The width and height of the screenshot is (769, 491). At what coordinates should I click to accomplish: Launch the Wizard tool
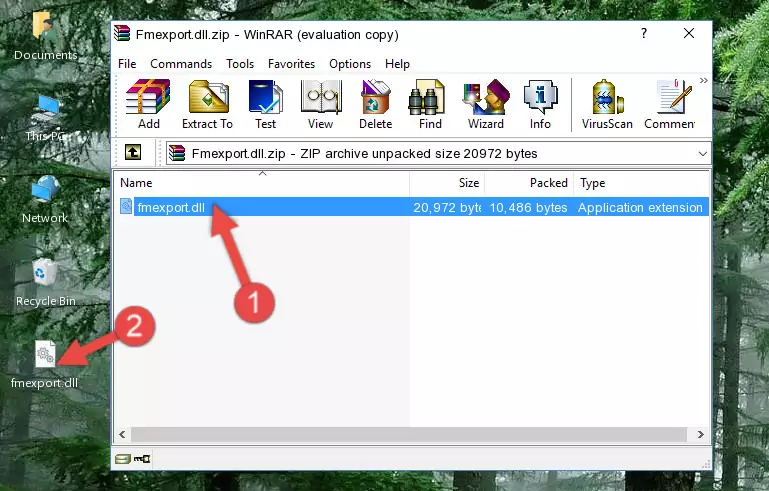coord(486,104)
